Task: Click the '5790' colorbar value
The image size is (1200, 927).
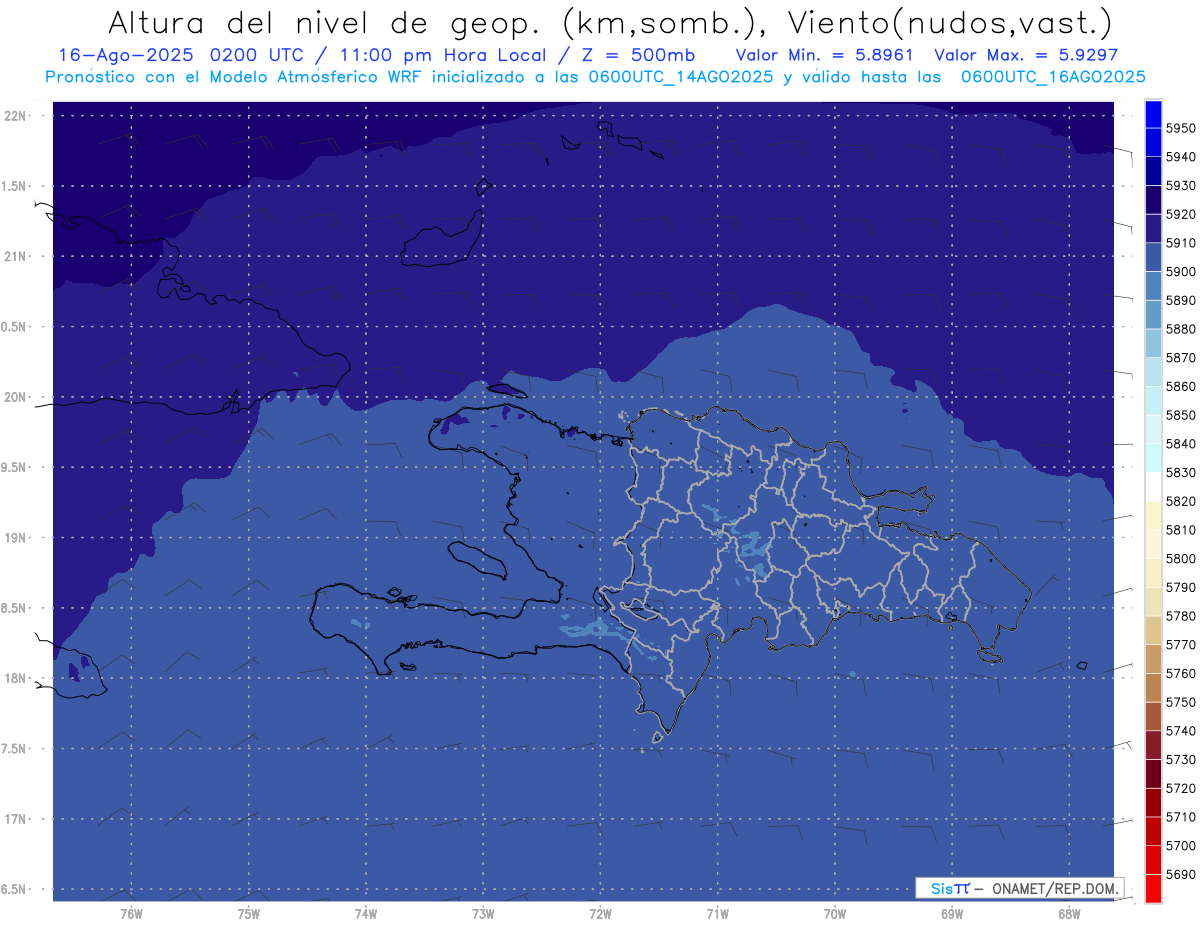Action: (1180, 587)
